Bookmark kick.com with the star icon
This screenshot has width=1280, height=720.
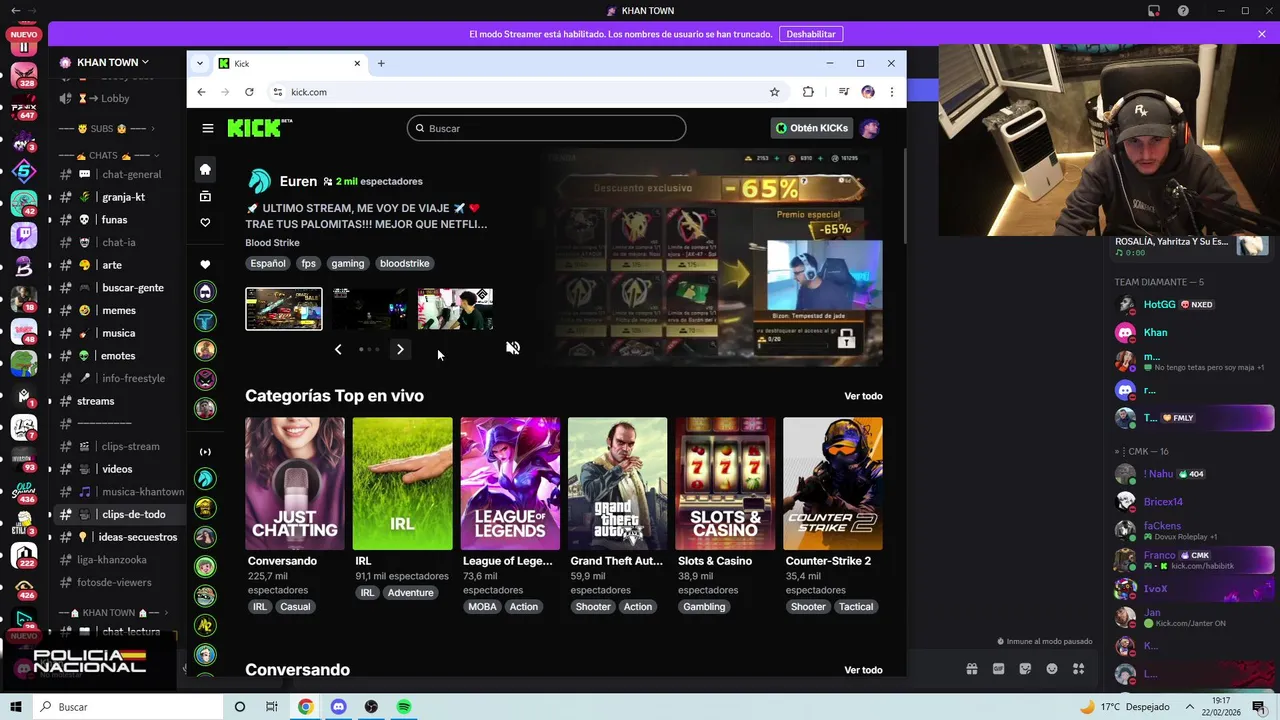pyautogui.click(x=774, y=92)
